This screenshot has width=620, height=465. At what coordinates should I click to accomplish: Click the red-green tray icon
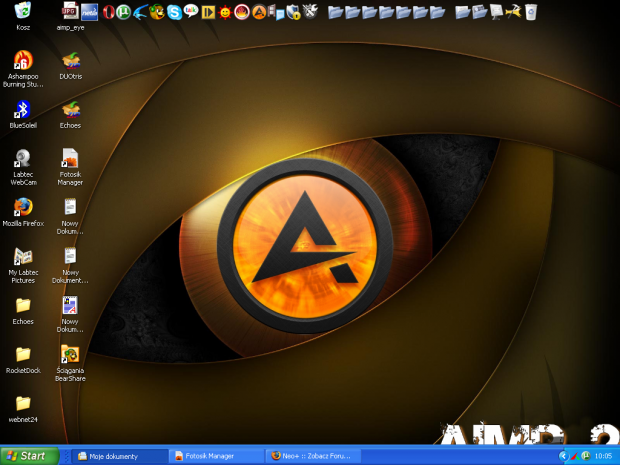(x=576, y=456)
